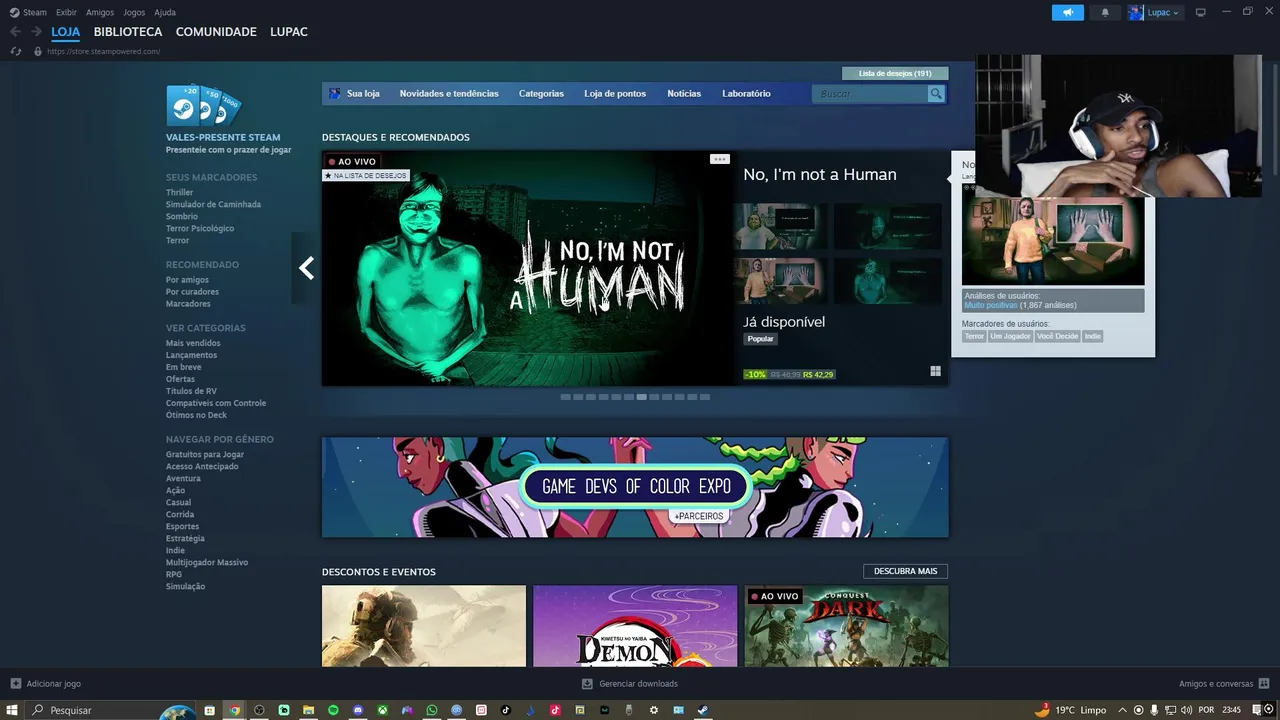
Task: Click DESCUBRA MAIS button
Action: (x=906, y=571)
